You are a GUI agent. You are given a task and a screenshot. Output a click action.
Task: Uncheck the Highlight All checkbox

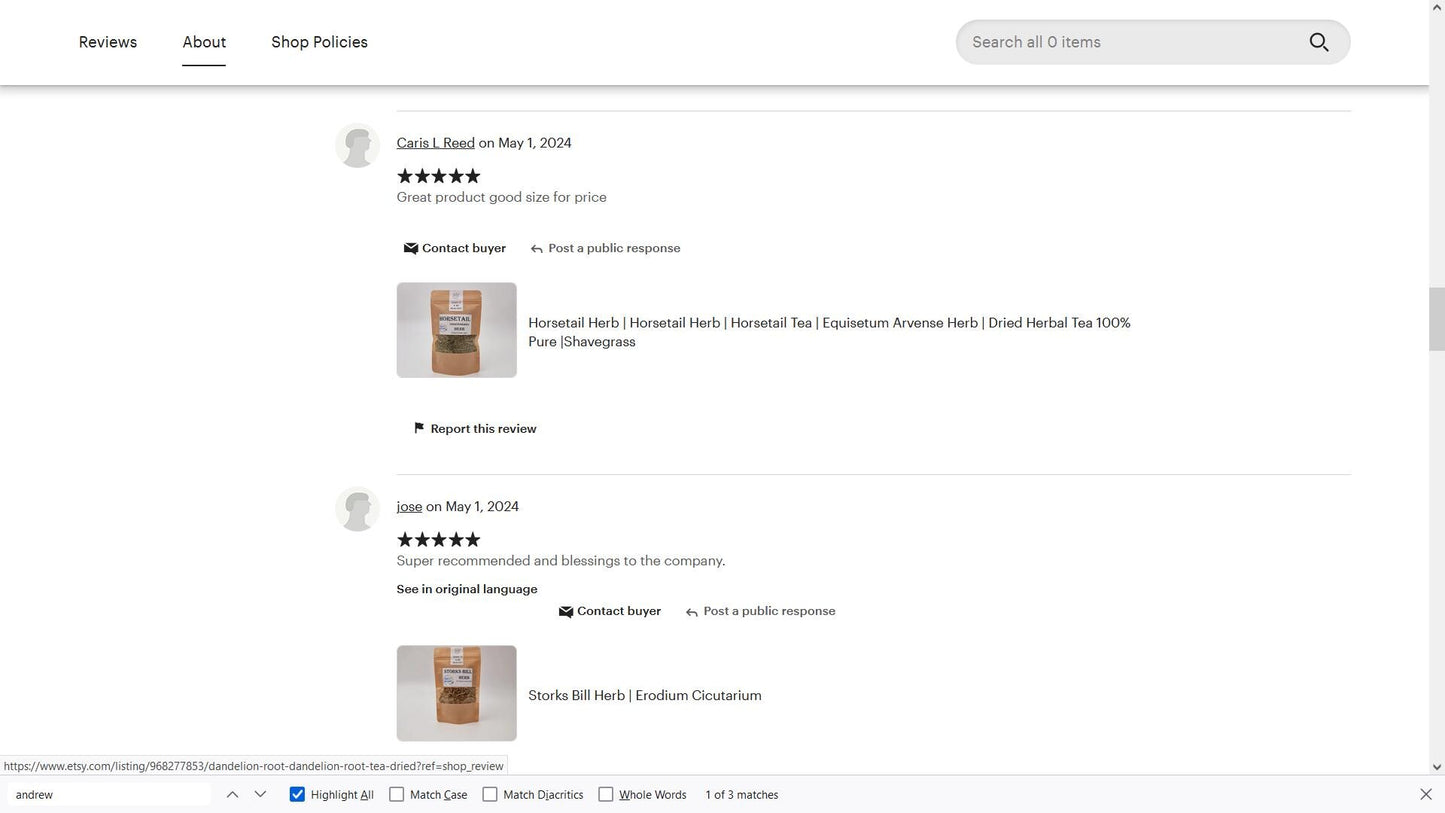click(x=297, y=794)
